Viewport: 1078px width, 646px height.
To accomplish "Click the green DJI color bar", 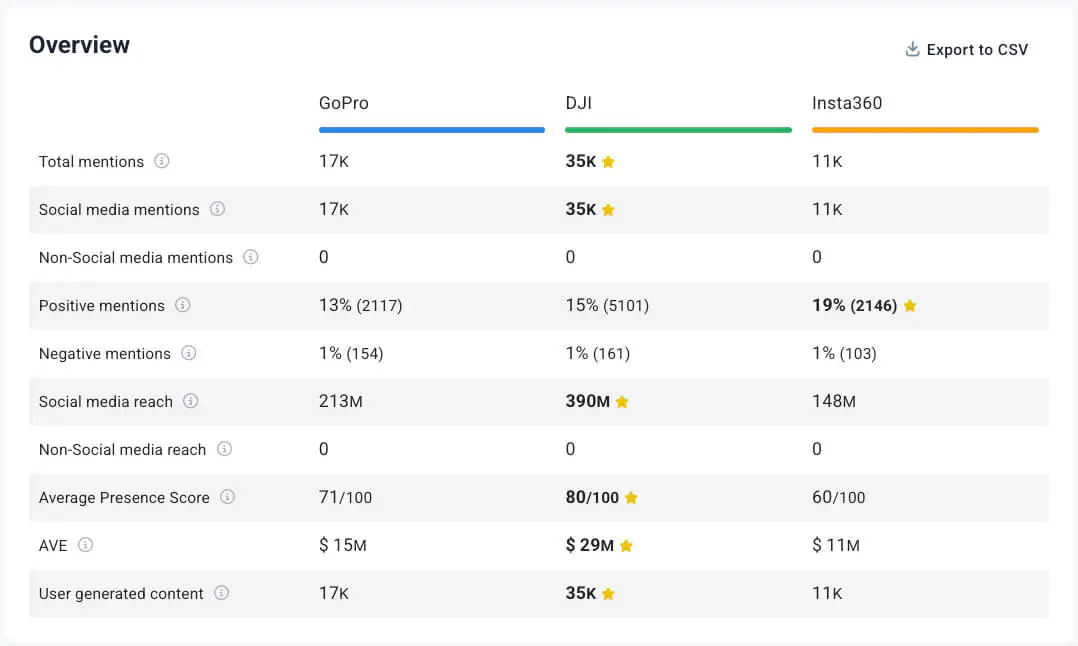I will 679,130.
